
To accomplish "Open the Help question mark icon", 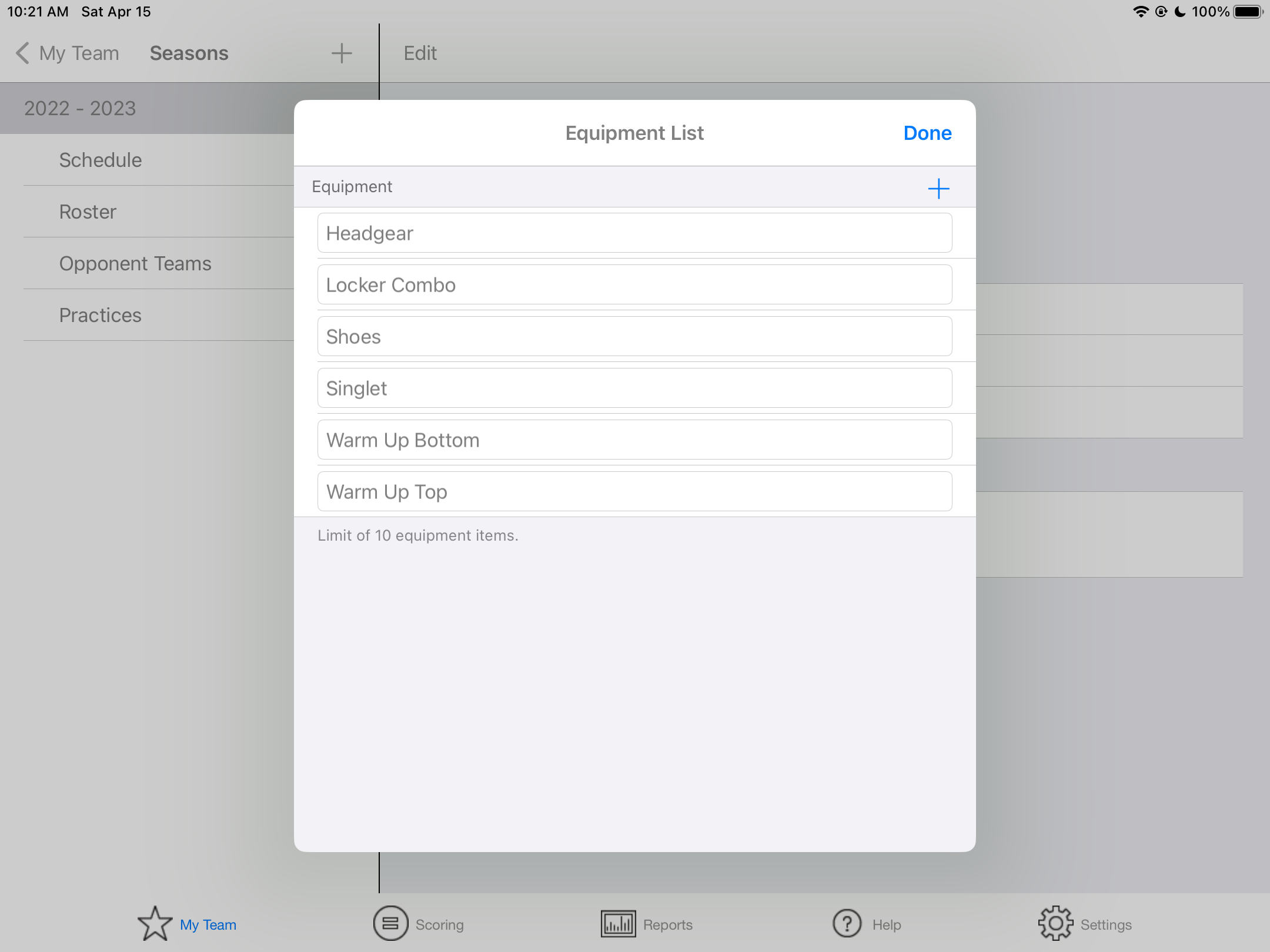I will click(x=847, y=923).
